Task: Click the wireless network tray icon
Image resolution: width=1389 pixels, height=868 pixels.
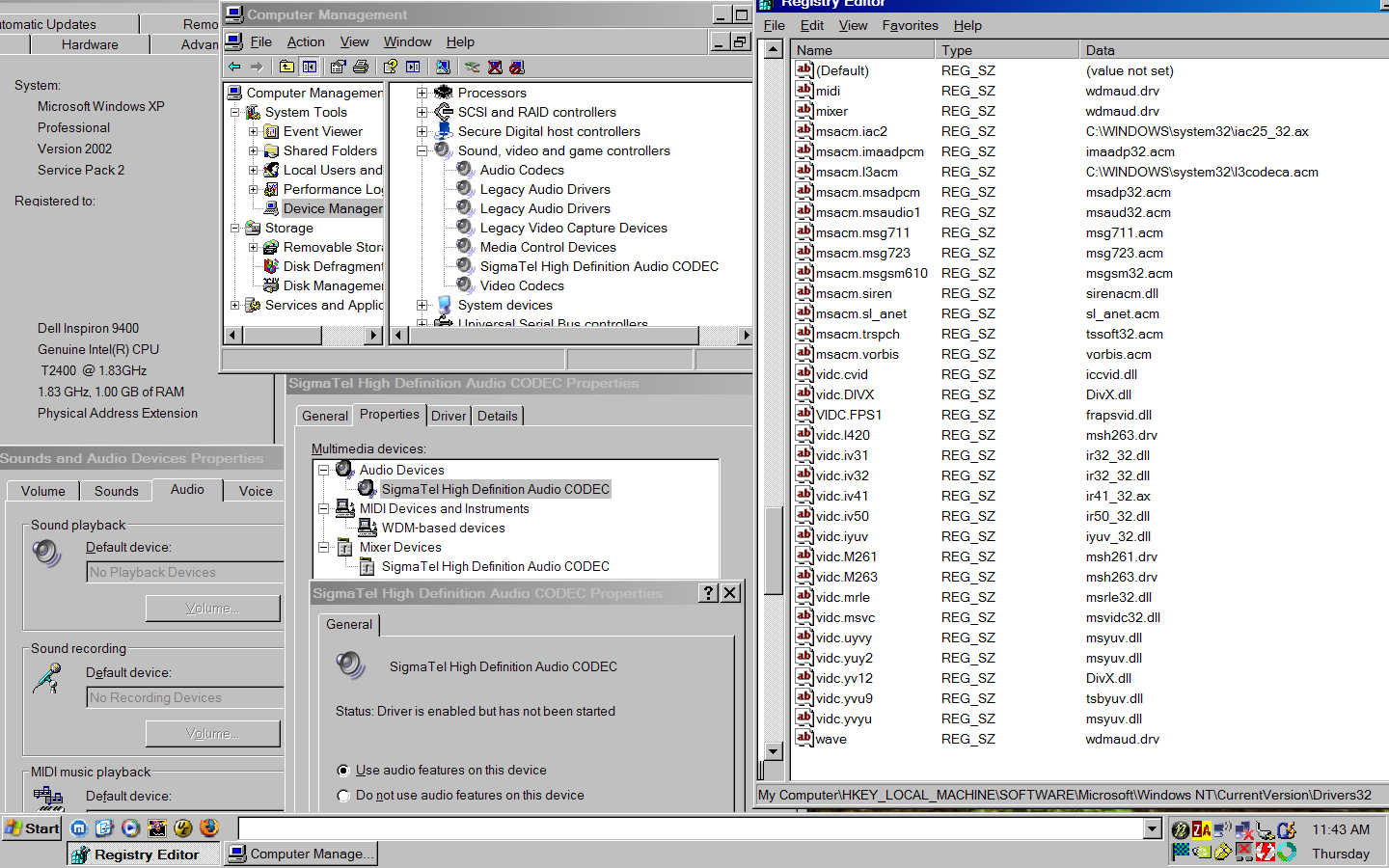Action: point(1222,829)
